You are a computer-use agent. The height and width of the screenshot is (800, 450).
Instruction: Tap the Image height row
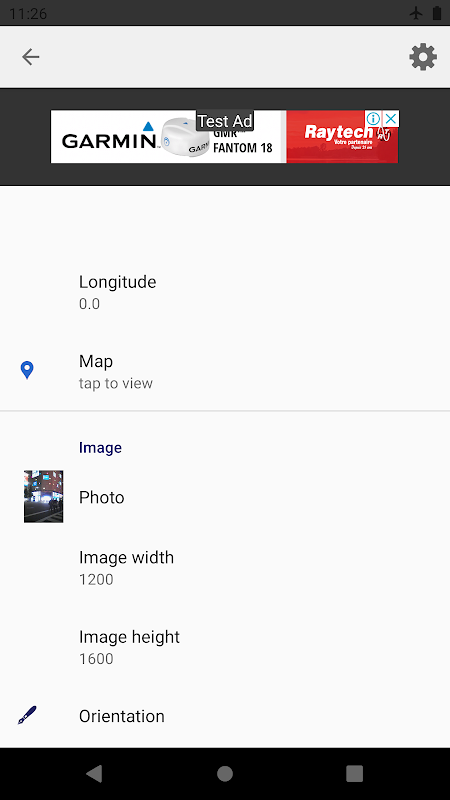tap(225, 647)
